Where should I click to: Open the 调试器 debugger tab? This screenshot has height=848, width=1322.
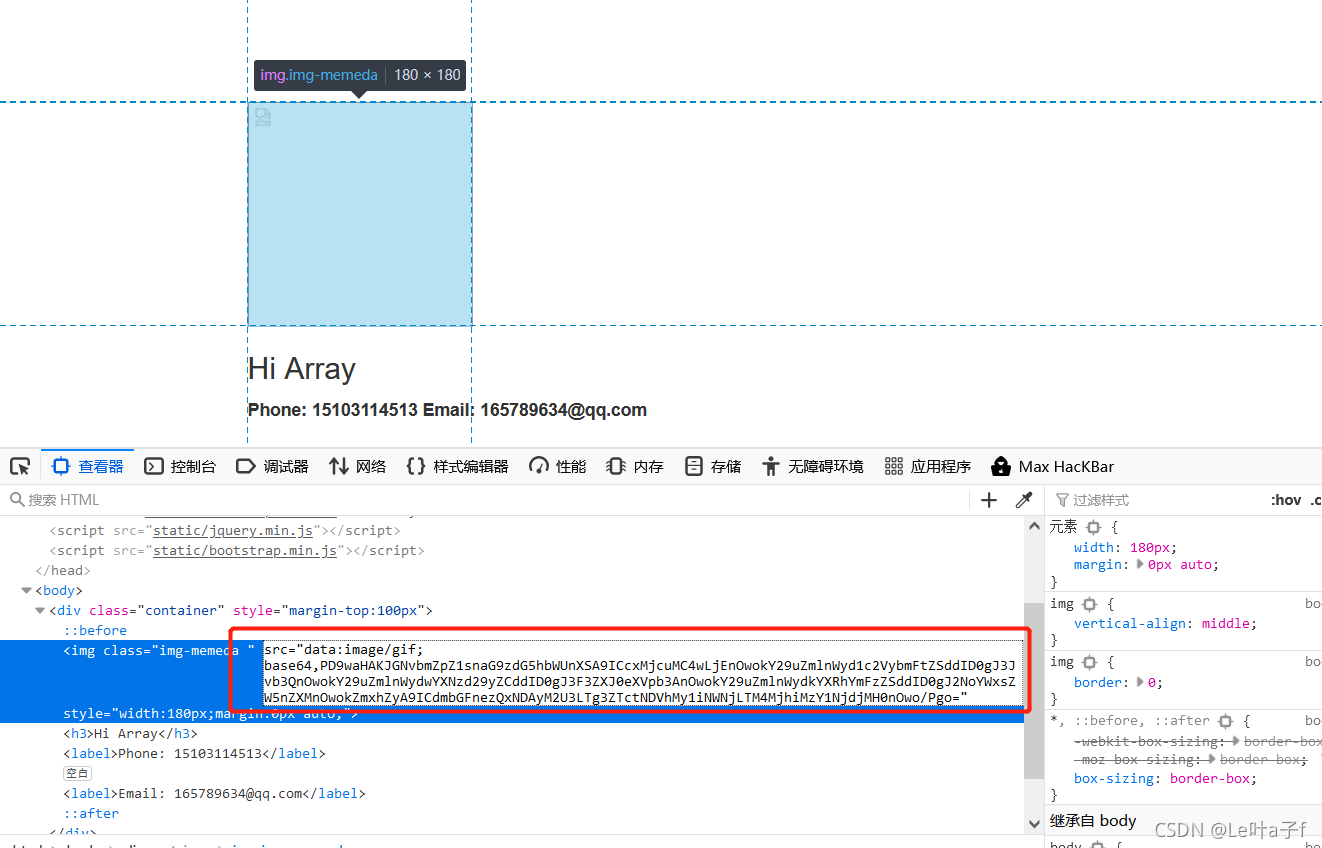tap(272, 466)
